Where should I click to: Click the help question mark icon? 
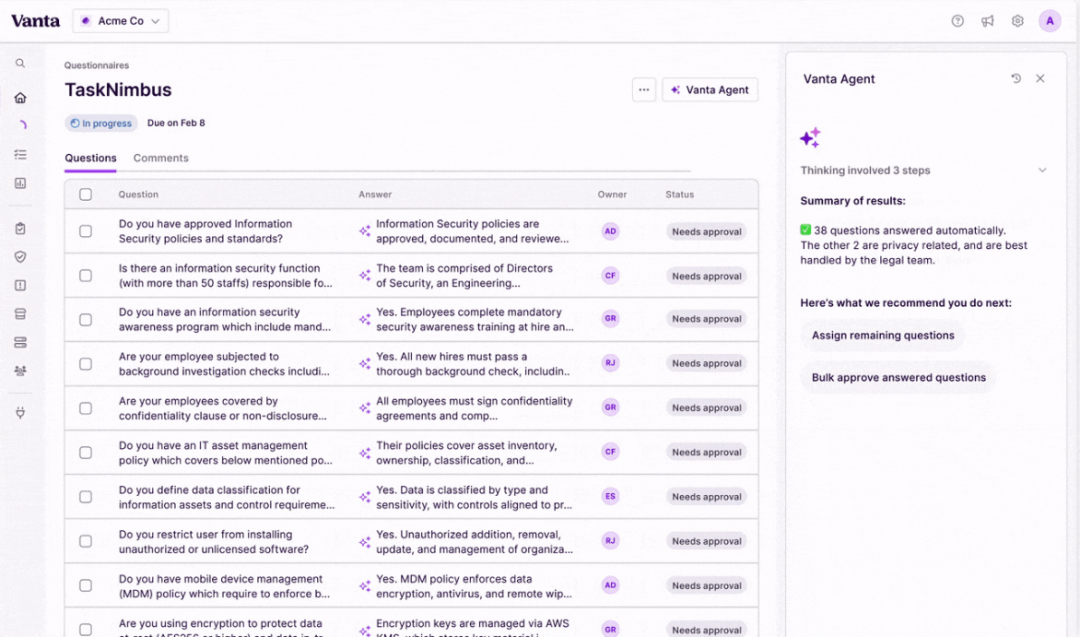coord(957,21)
